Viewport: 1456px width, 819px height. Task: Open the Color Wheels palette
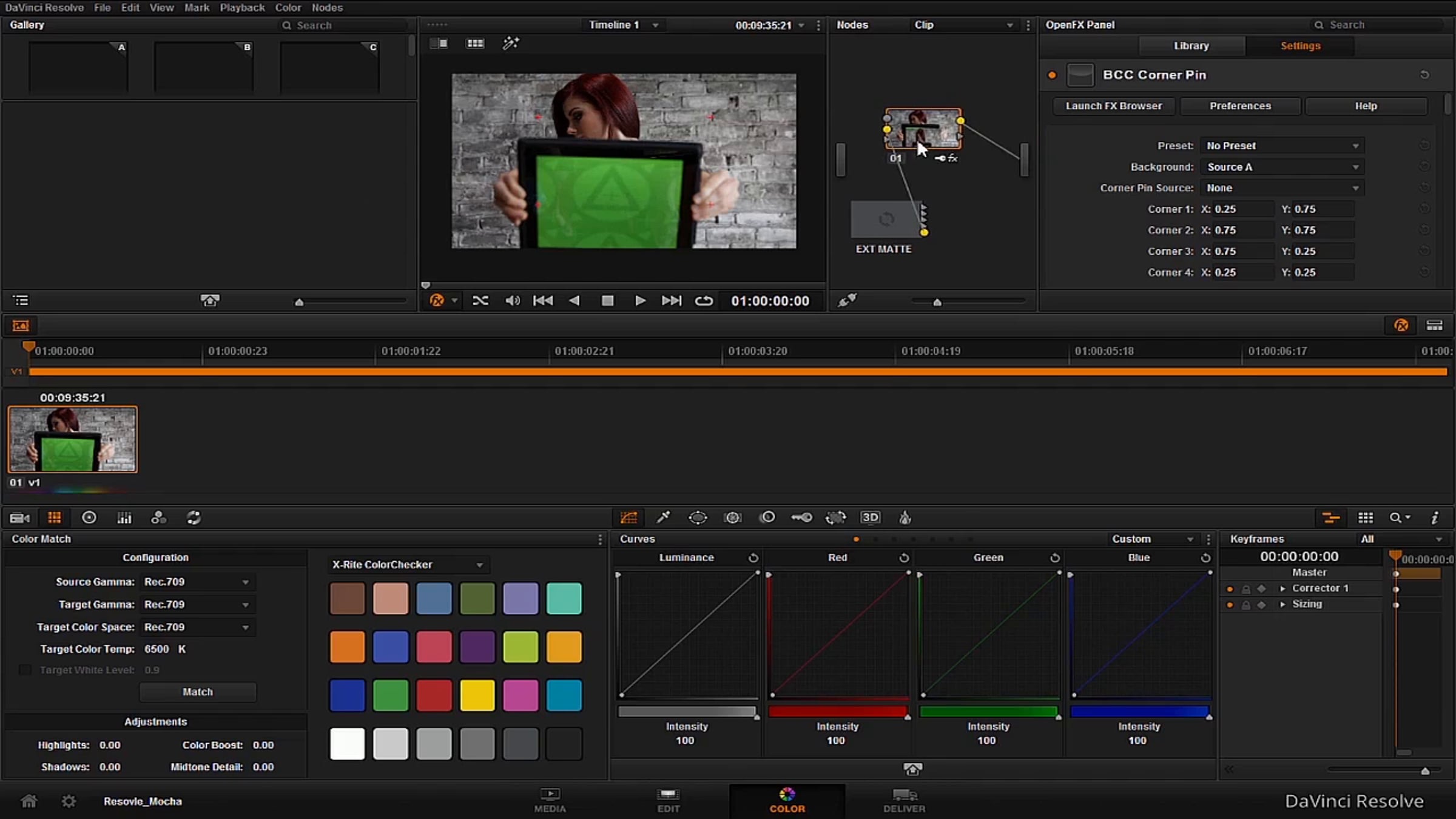click(89, 517)
